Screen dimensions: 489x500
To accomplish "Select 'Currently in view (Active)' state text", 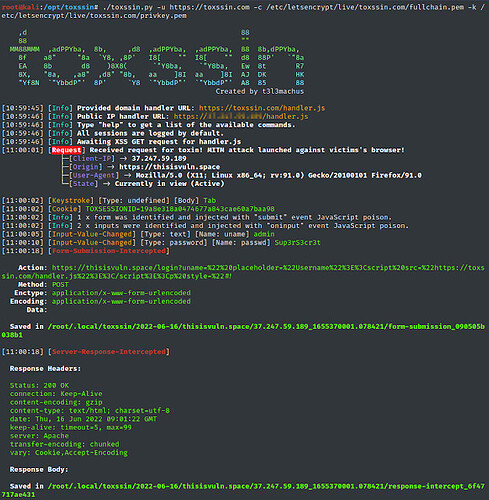I will 169,184.
